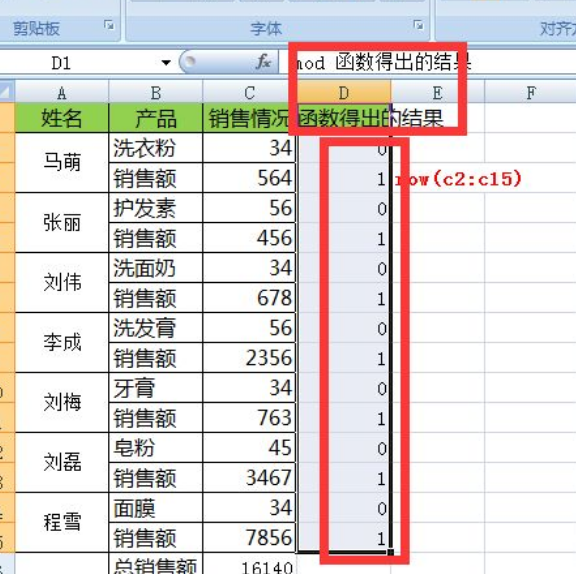Select the 销售额 cell beside 564

coord(155,178)
